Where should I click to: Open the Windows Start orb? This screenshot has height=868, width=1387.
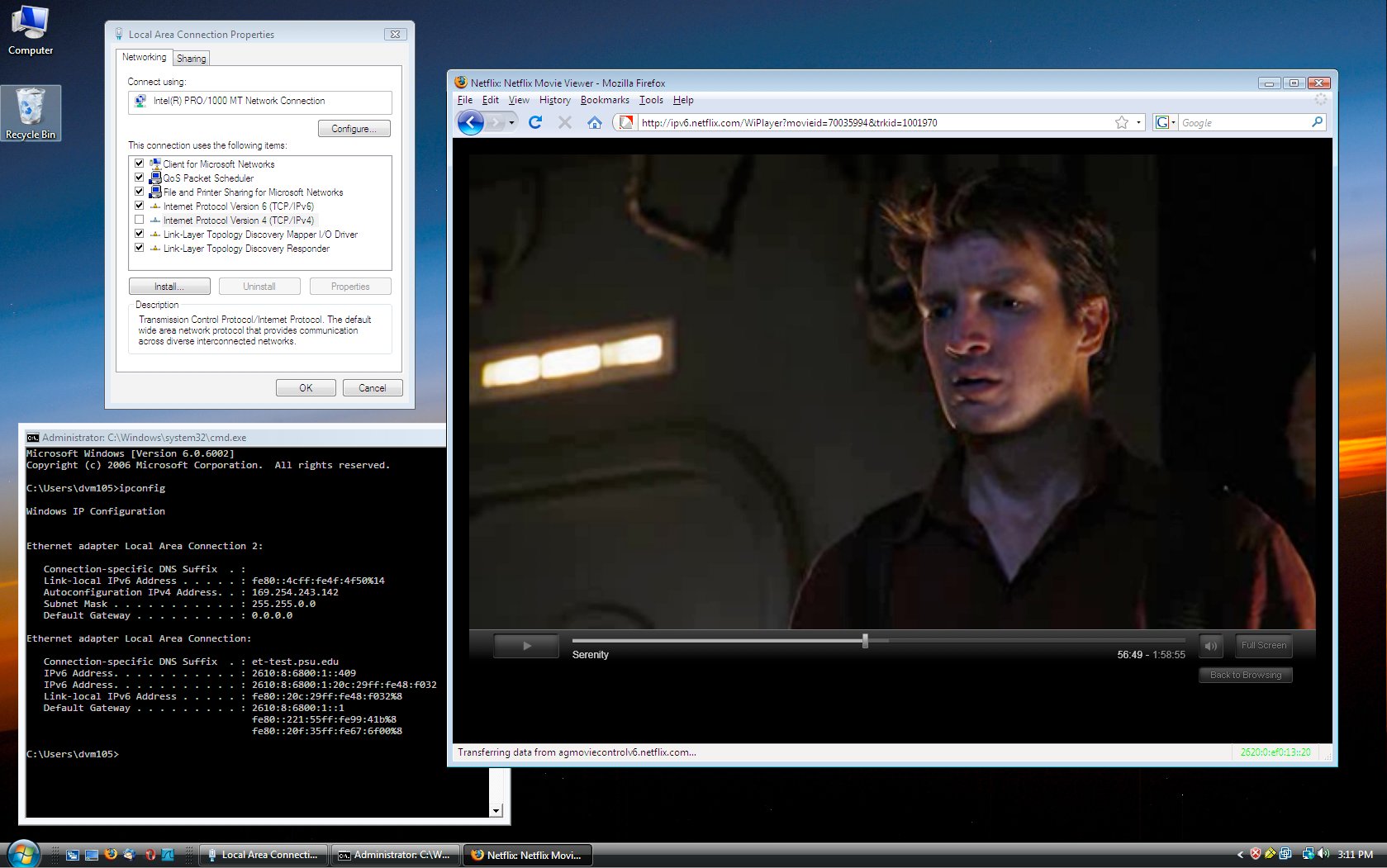coord(22,853)
